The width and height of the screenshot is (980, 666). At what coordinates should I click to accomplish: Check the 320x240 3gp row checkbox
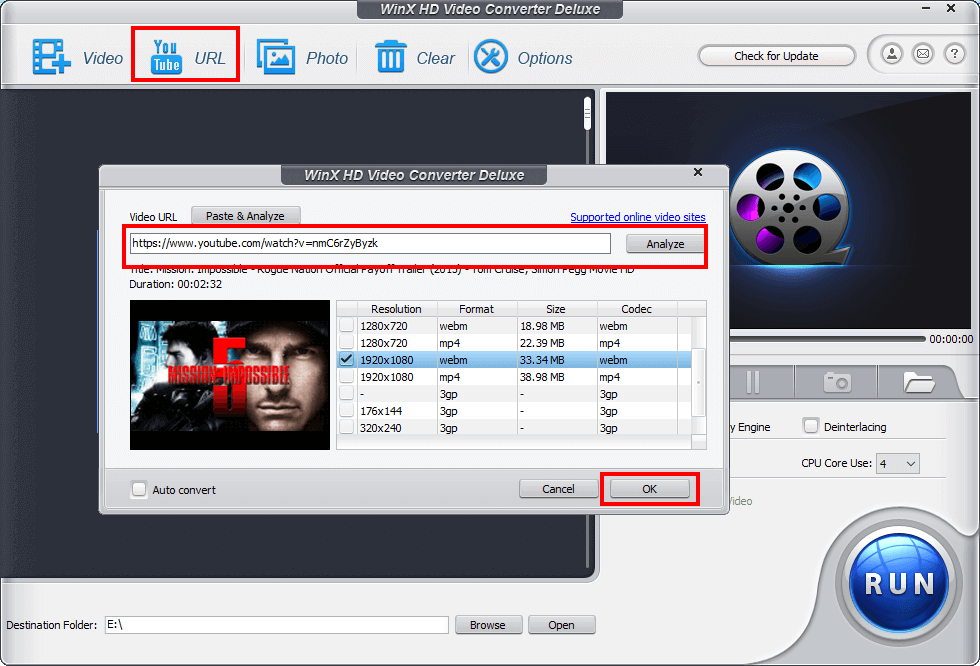pos(346,427)
